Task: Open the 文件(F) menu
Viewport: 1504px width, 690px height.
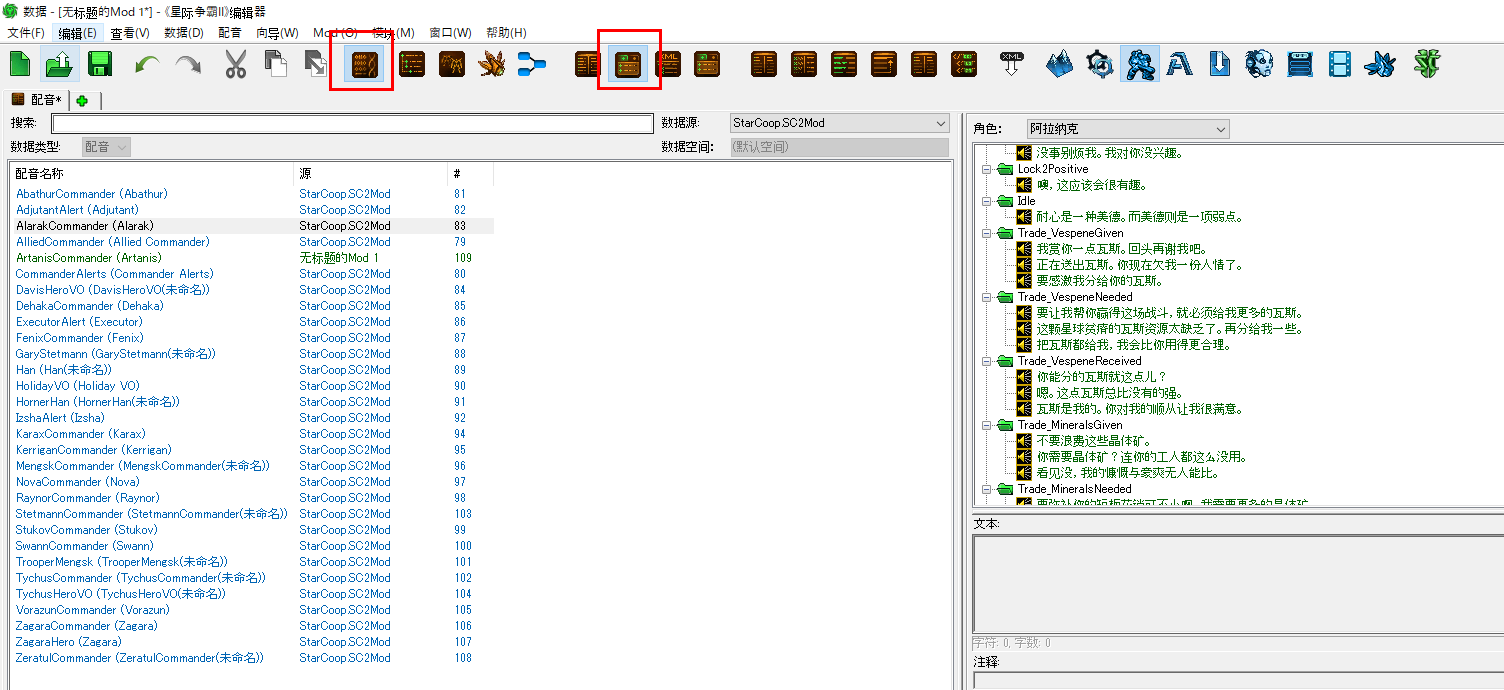Action: point(26,33)
